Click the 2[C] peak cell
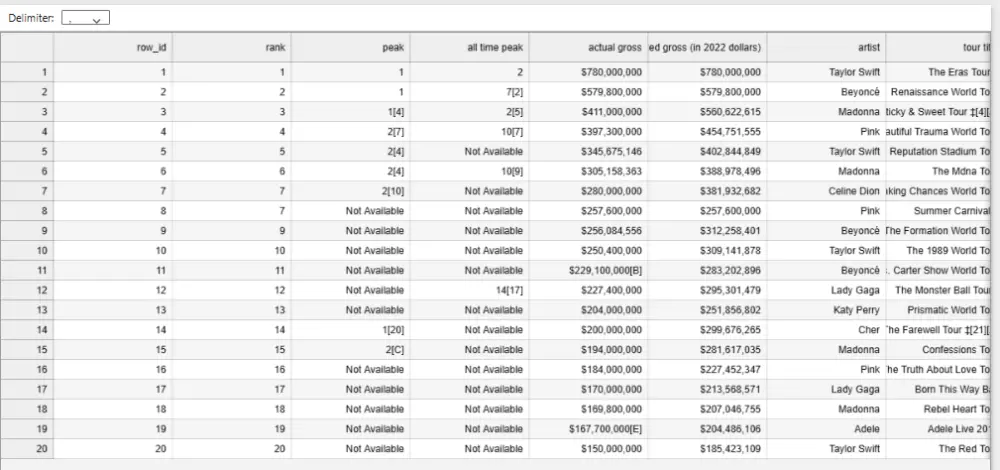The width and height of the screenshot is (1000, 470). [x=350, y=349]
